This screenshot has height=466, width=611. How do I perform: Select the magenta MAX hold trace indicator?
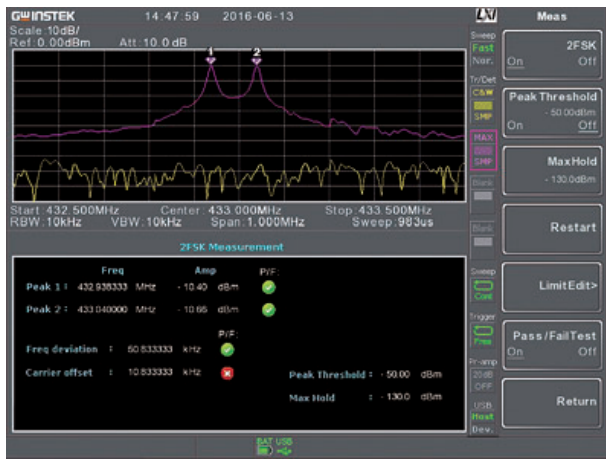483,150
